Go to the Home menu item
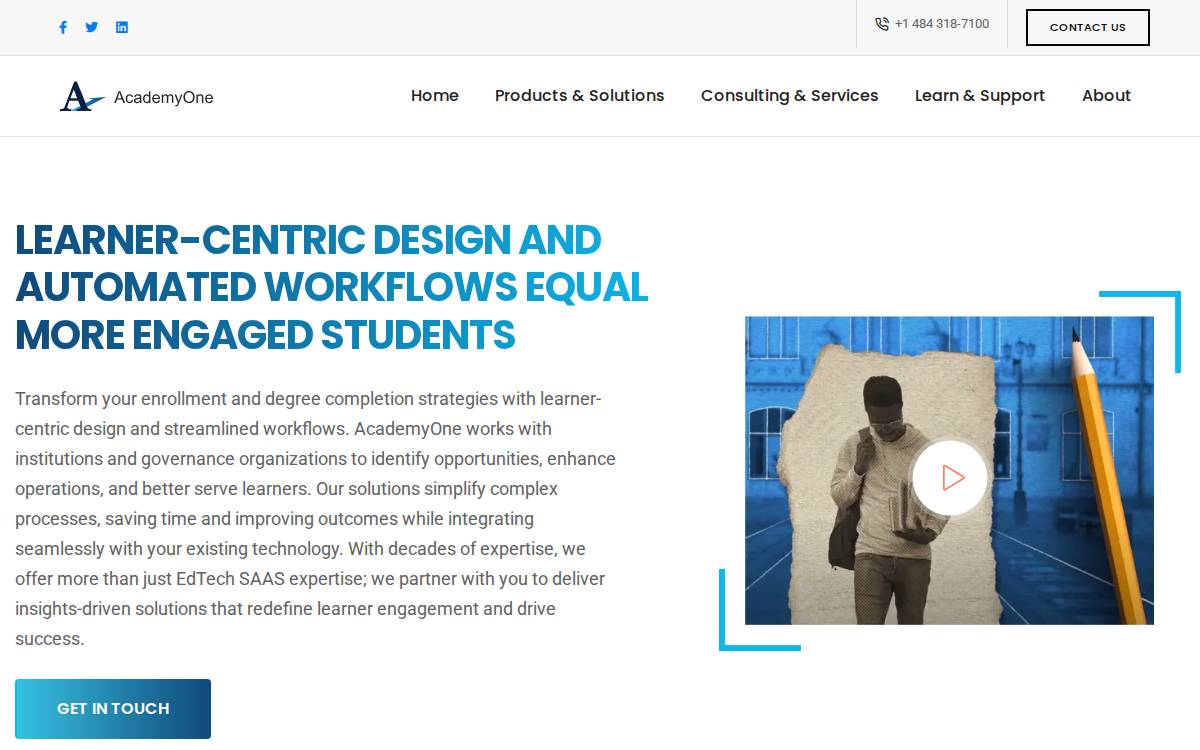 click(x=435, y=96)
